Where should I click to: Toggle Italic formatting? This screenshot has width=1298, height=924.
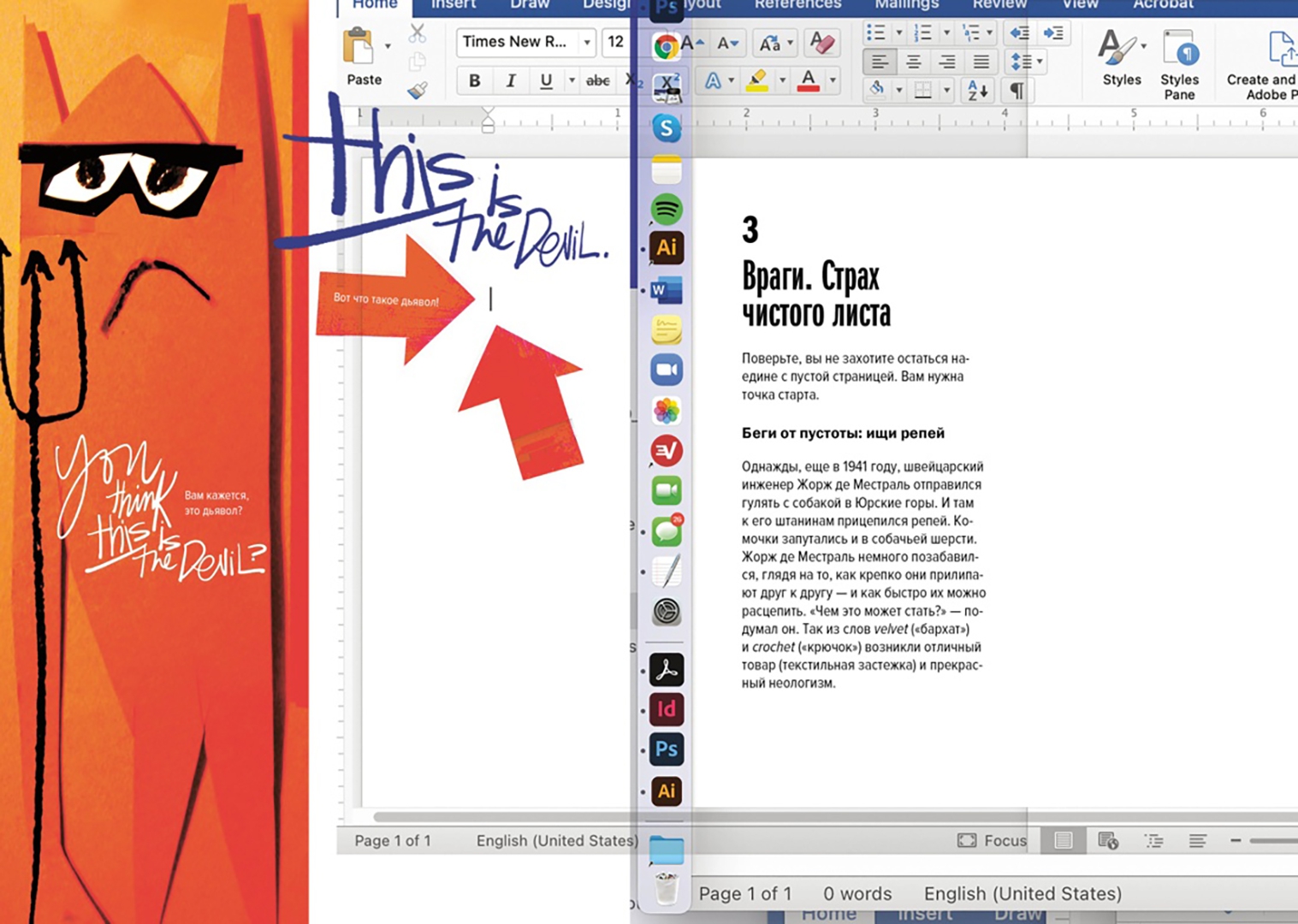pos(511,80)
